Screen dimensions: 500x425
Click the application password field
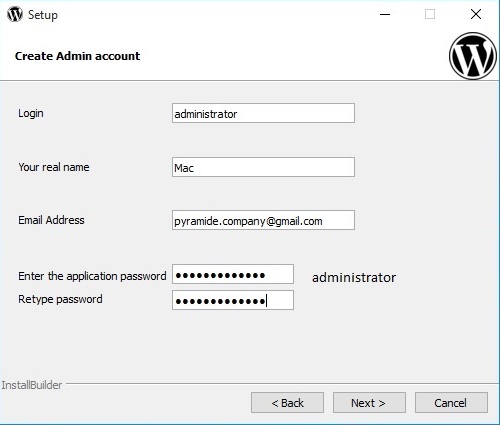coord(233,274)
